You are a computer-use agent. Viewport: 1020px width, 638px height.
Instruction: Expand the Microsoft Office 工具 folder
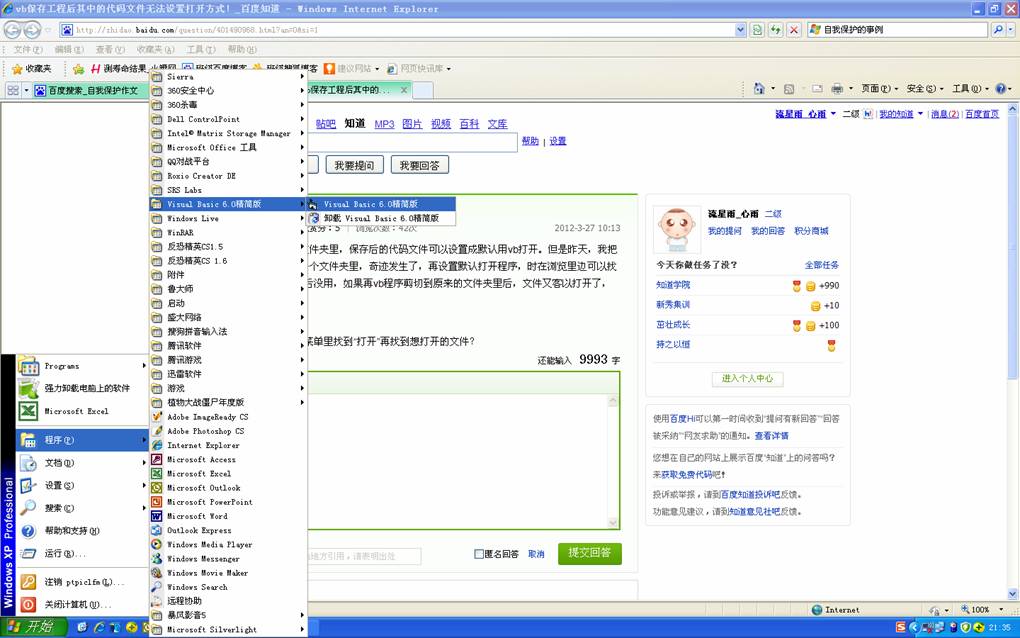coord(228,148)
